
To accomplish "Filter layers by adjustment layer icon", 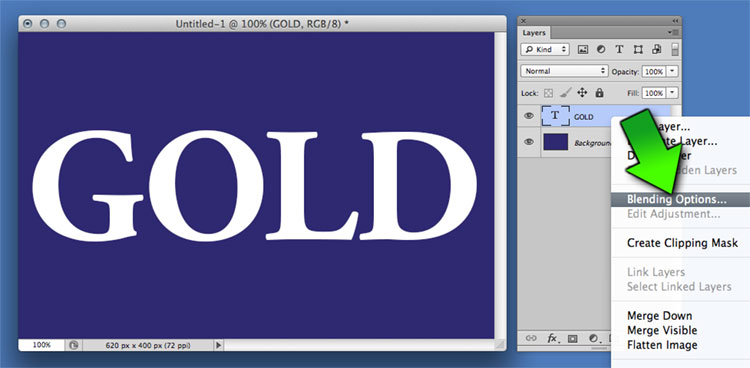I will tap(601, 49).
